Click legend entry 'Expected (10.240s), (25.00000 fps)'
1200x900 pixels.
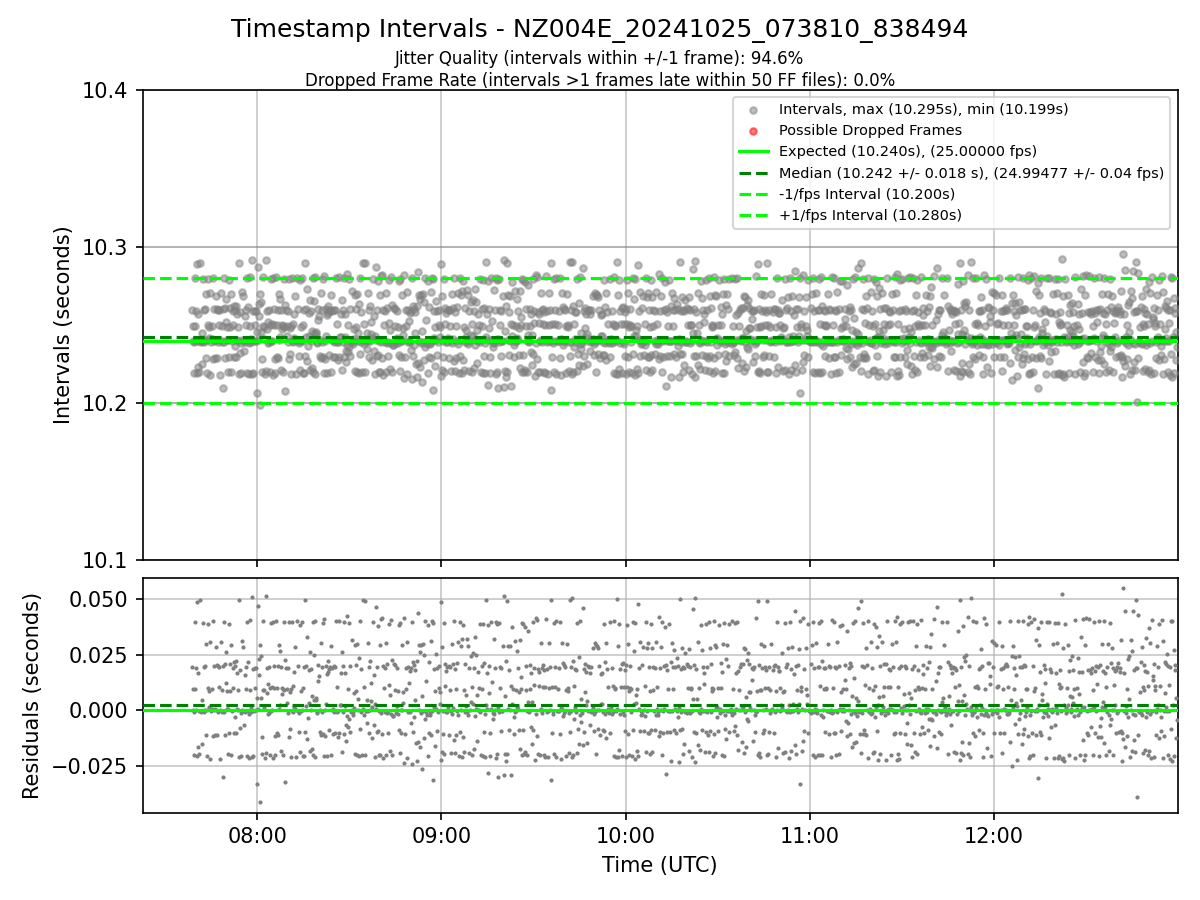907,151
